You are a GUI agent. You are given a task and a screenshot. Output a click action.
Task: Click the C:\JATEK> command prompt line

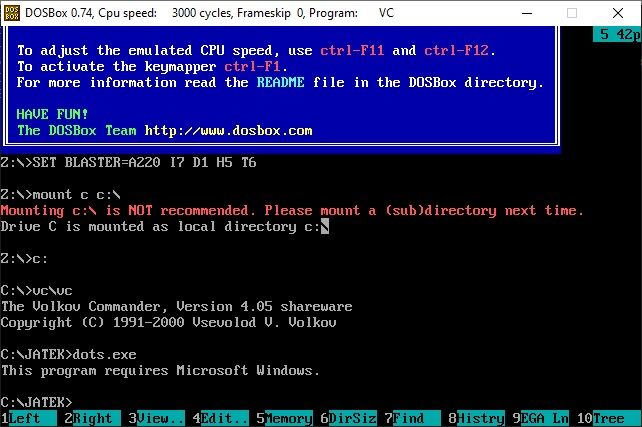pos(36,402)
